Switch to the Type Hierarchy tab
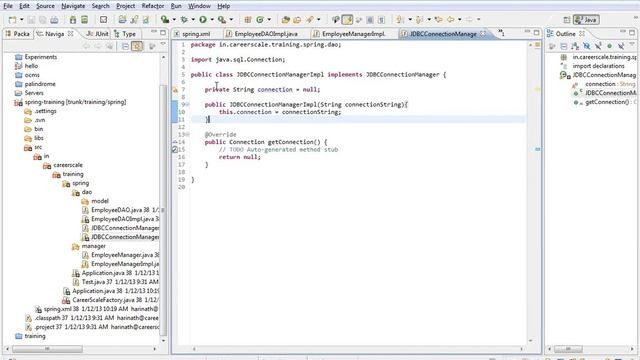The width and height of the screenshot is (640, 360). pyautogui.click(x=125, y=34)
